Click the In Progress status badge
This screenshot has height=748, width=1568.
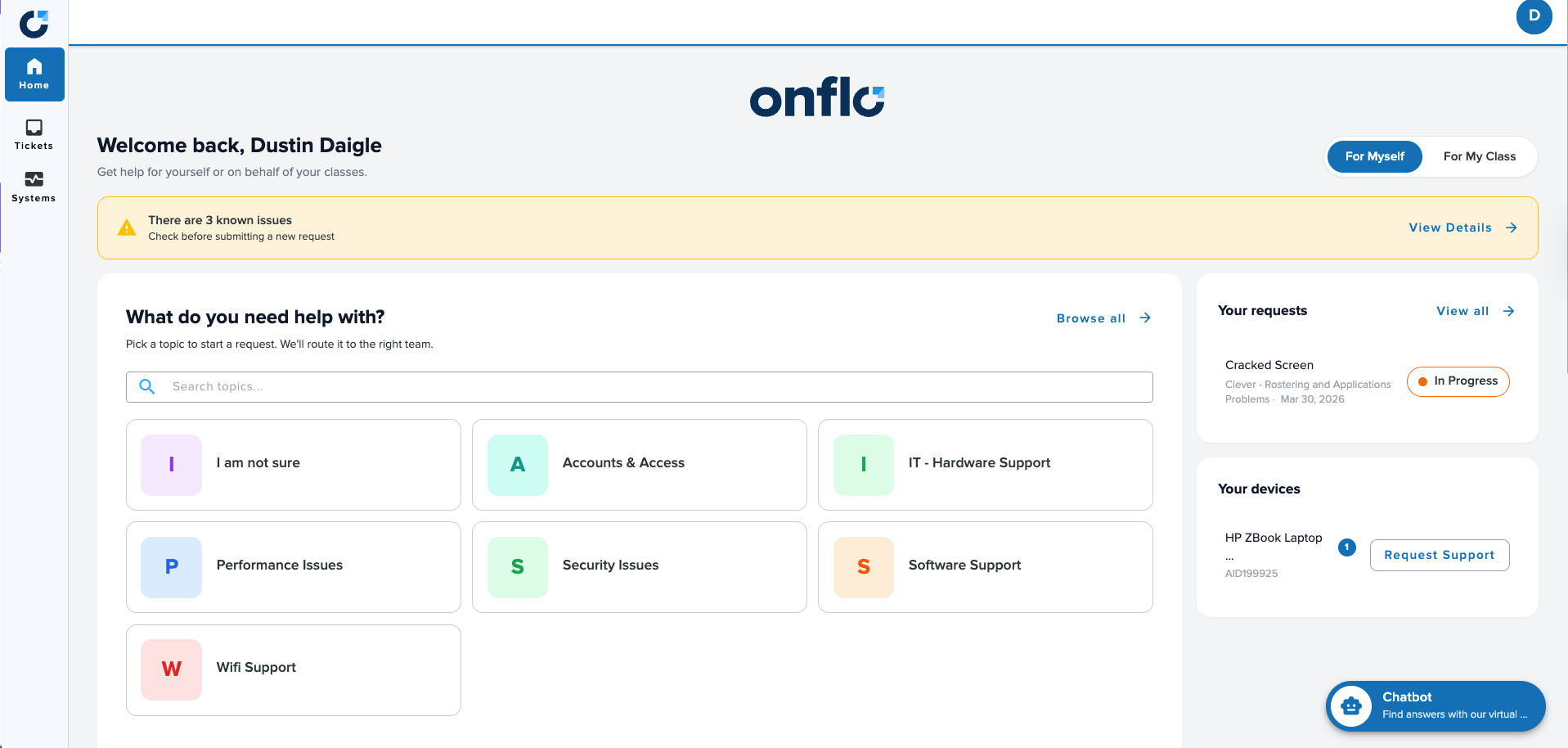coord(1458,381)
